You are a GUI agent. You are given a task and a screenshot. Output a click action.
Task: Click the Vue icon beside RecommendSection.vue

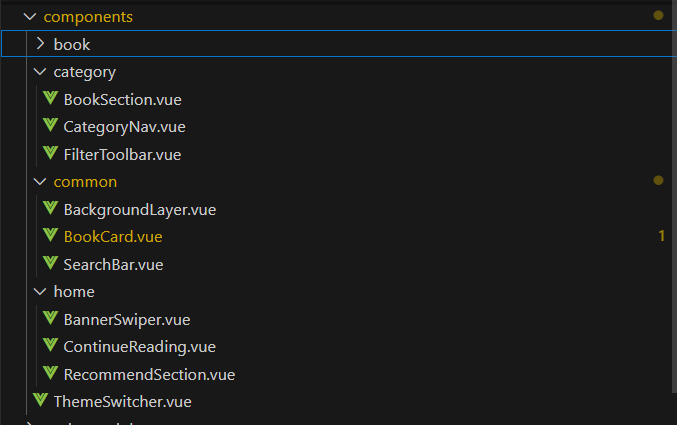tap(51, 373)
